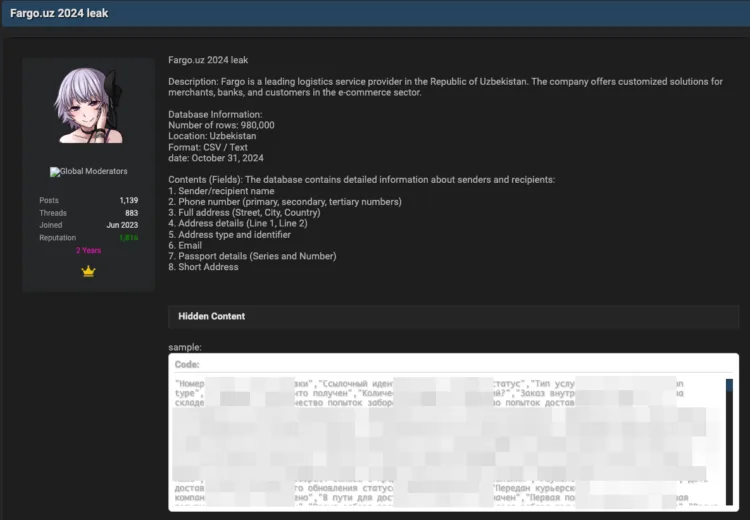Click the Database Information: heading
This screenshot has width=750, height=520.
(x=215, y=114)
